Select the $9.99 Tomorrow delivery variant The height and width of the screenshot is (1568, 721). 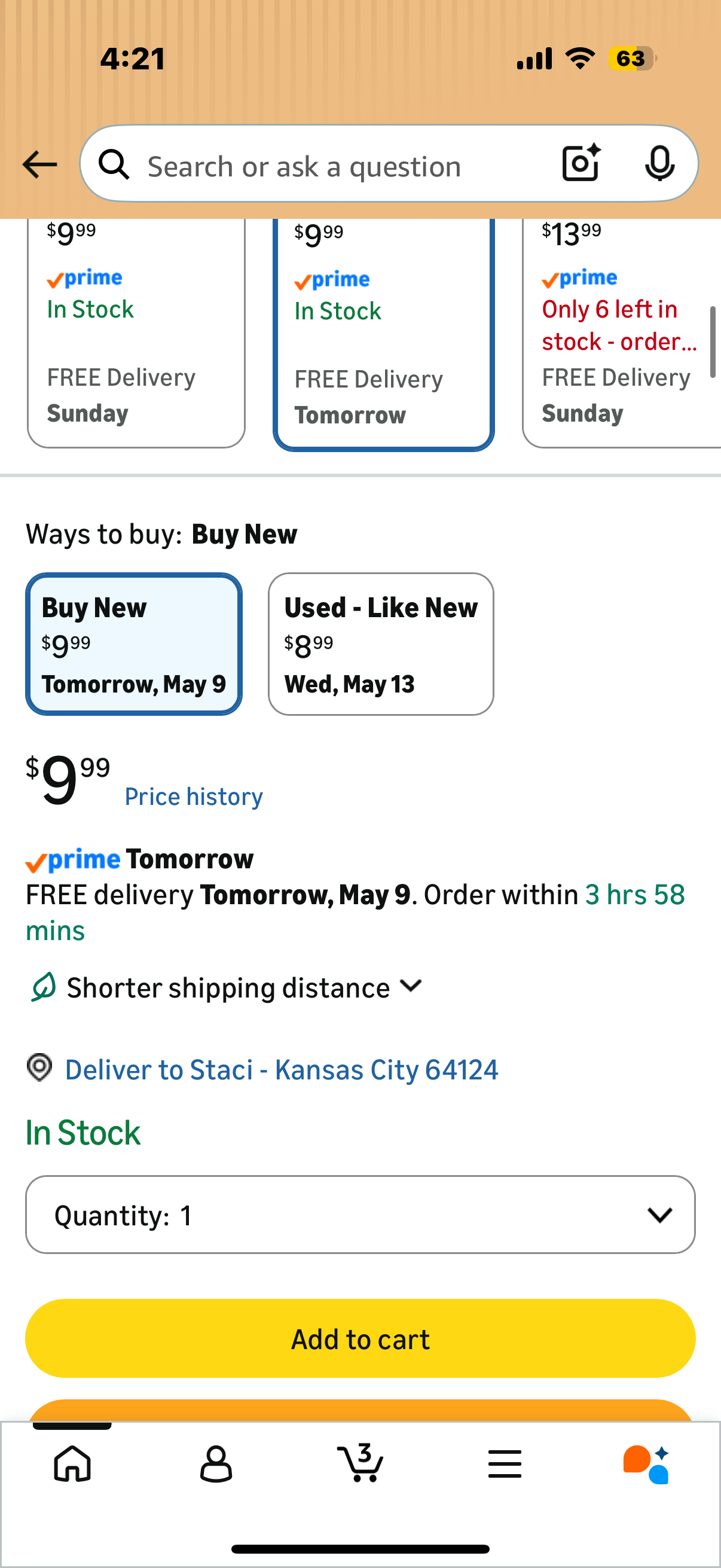tap(383, 335)
